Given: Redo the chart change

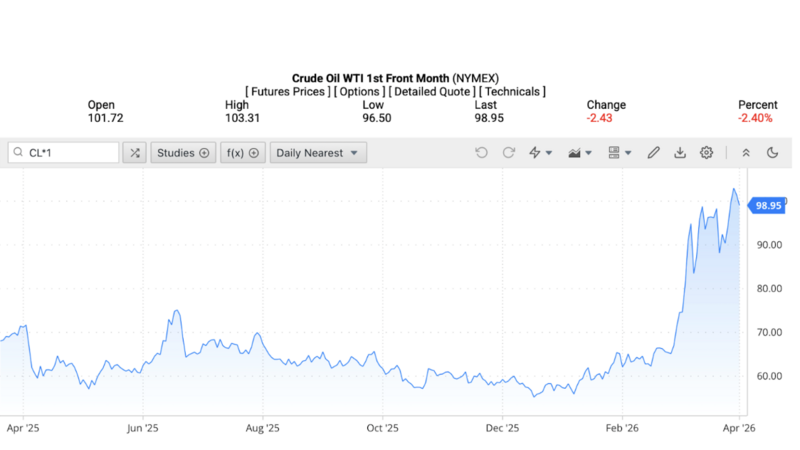Looking at the screenshot, I should 508,153.
